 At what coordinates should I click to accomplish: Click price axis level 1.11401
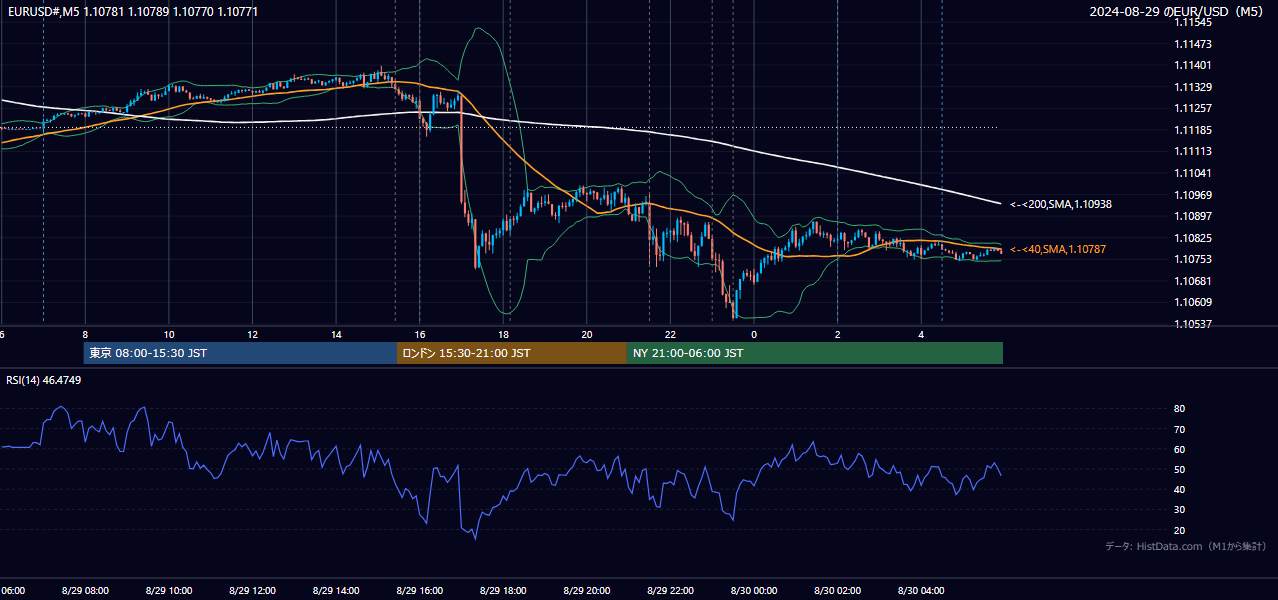pyautogui.click(x=1192, y=65)
